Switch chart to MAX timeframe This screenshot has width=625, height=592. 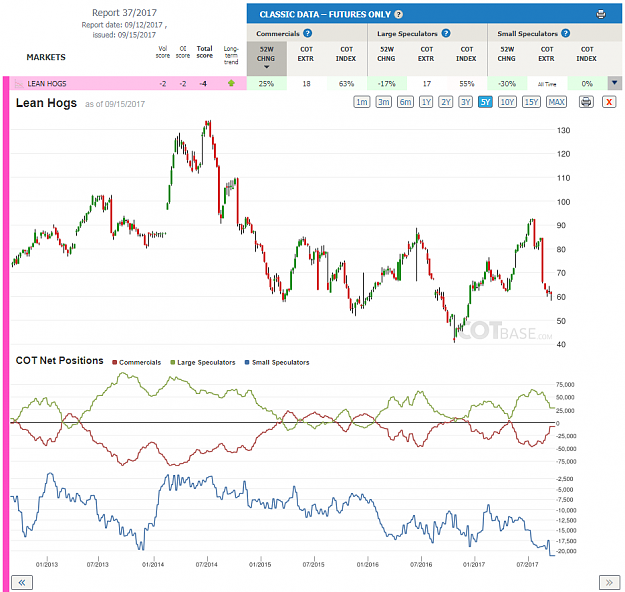tap(556, 102)
